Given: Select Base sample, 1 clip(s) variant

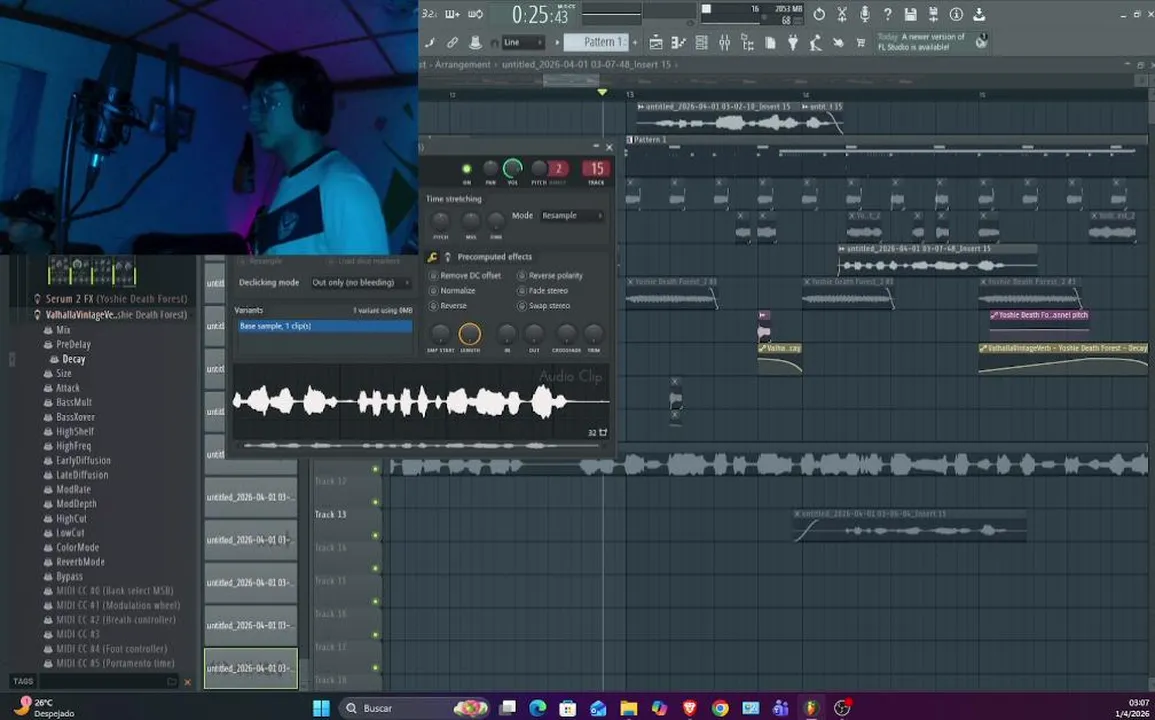Looking at the screenshot, I should tap(325, 326).
